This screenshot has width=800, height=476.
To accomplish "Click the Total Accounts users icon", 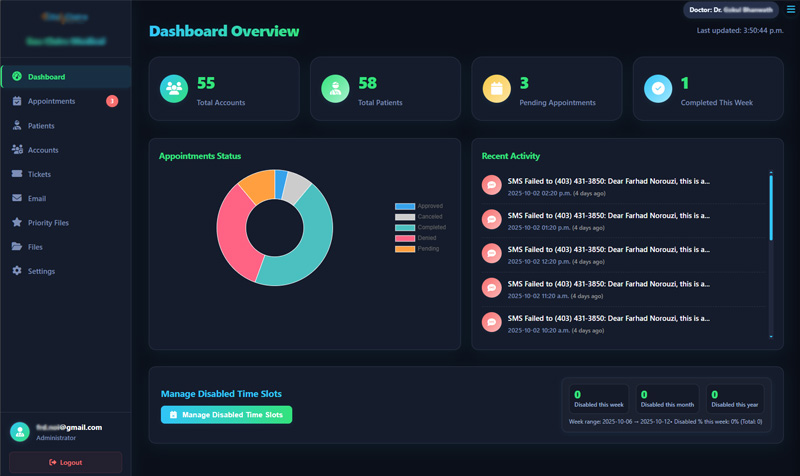I will (x=174, y=89).
